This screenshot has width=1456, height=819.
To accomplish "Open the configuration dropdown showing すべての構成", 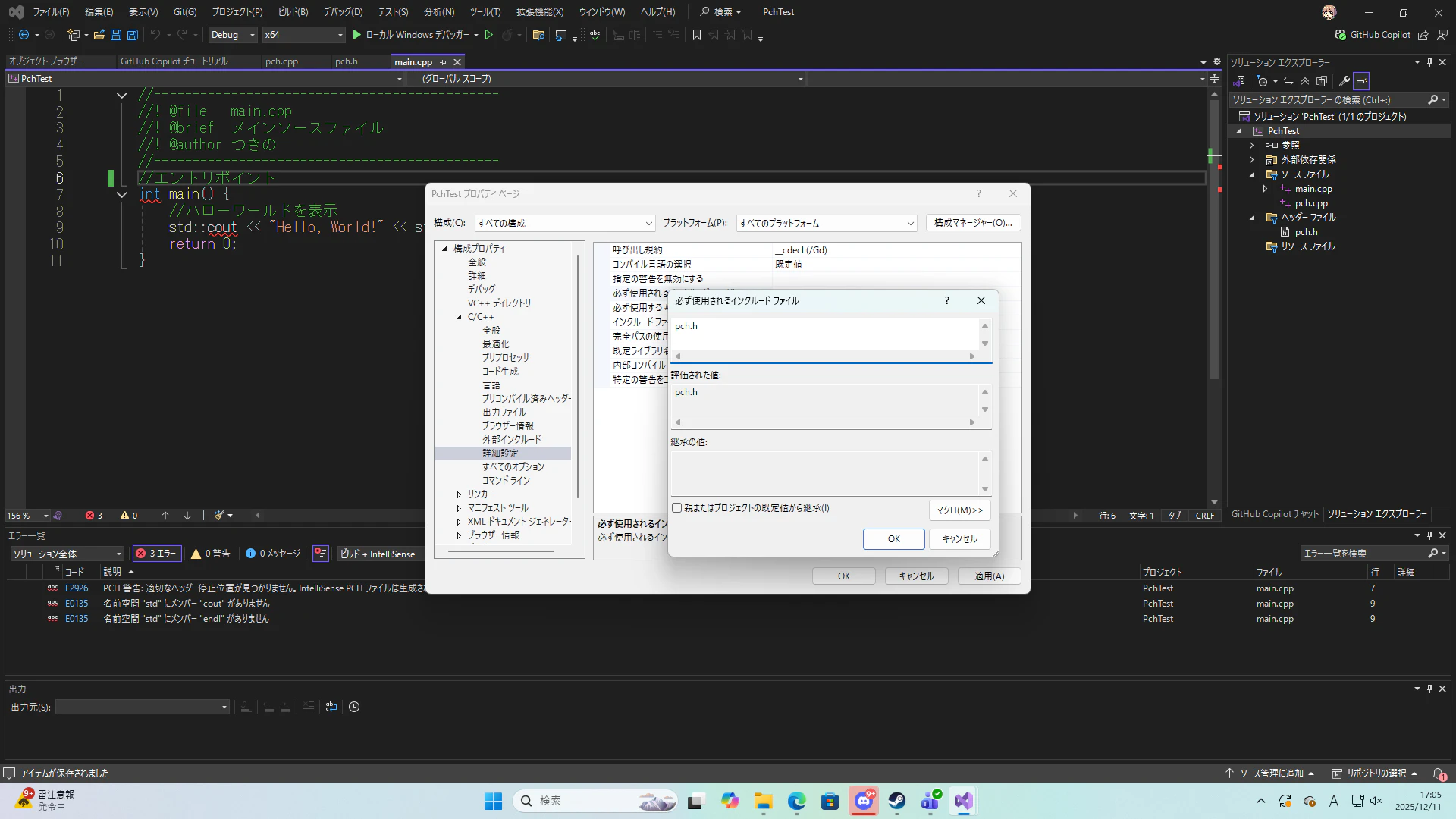I will (564, 223).
